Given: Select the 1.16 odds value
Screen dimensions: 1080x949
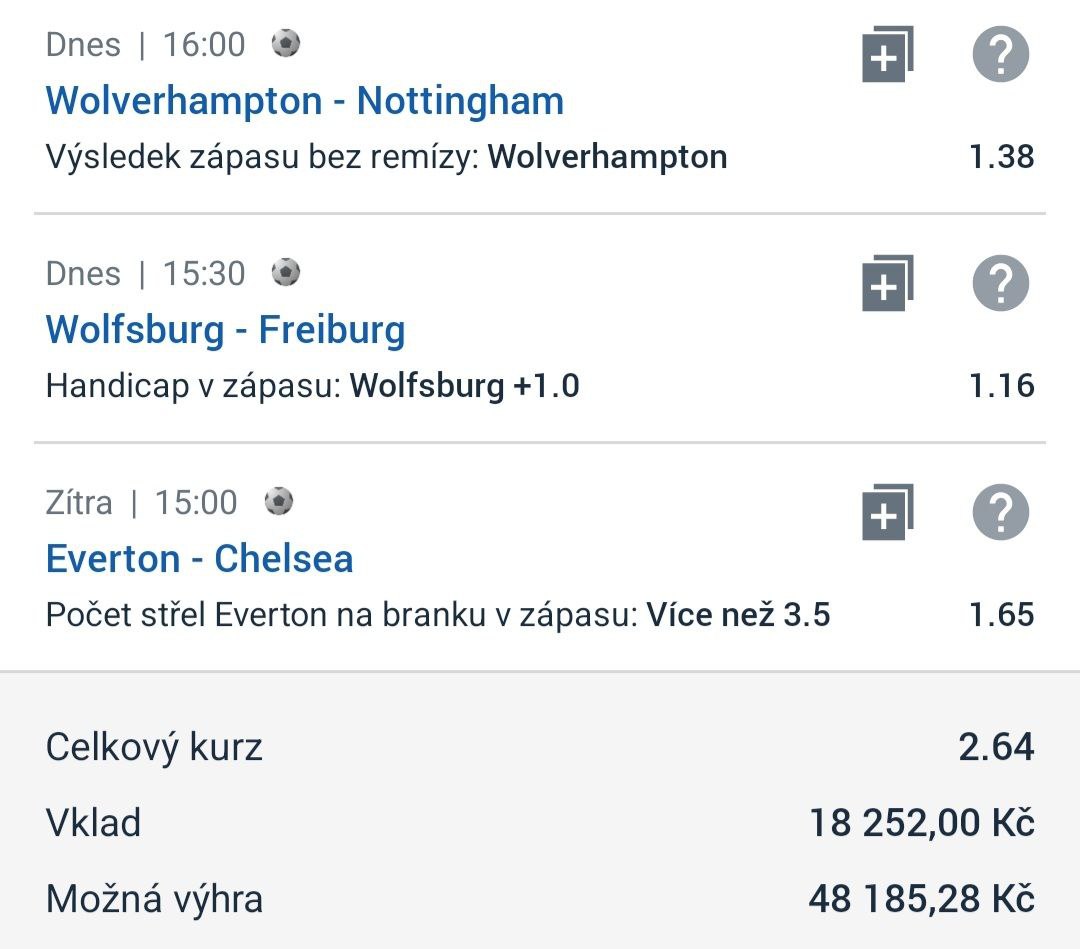Looking at the screenshot, I should click(1001, 386).
